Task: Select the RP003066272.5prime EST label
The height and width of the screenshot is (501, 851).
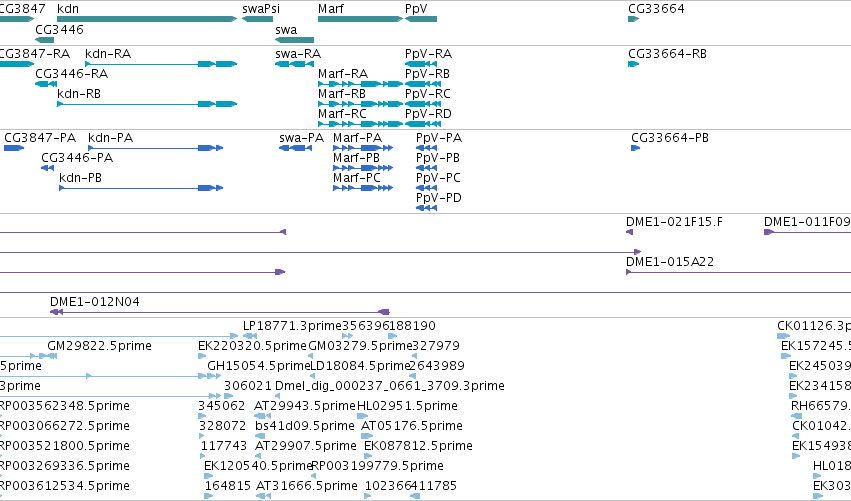Action: pos(65,426)
